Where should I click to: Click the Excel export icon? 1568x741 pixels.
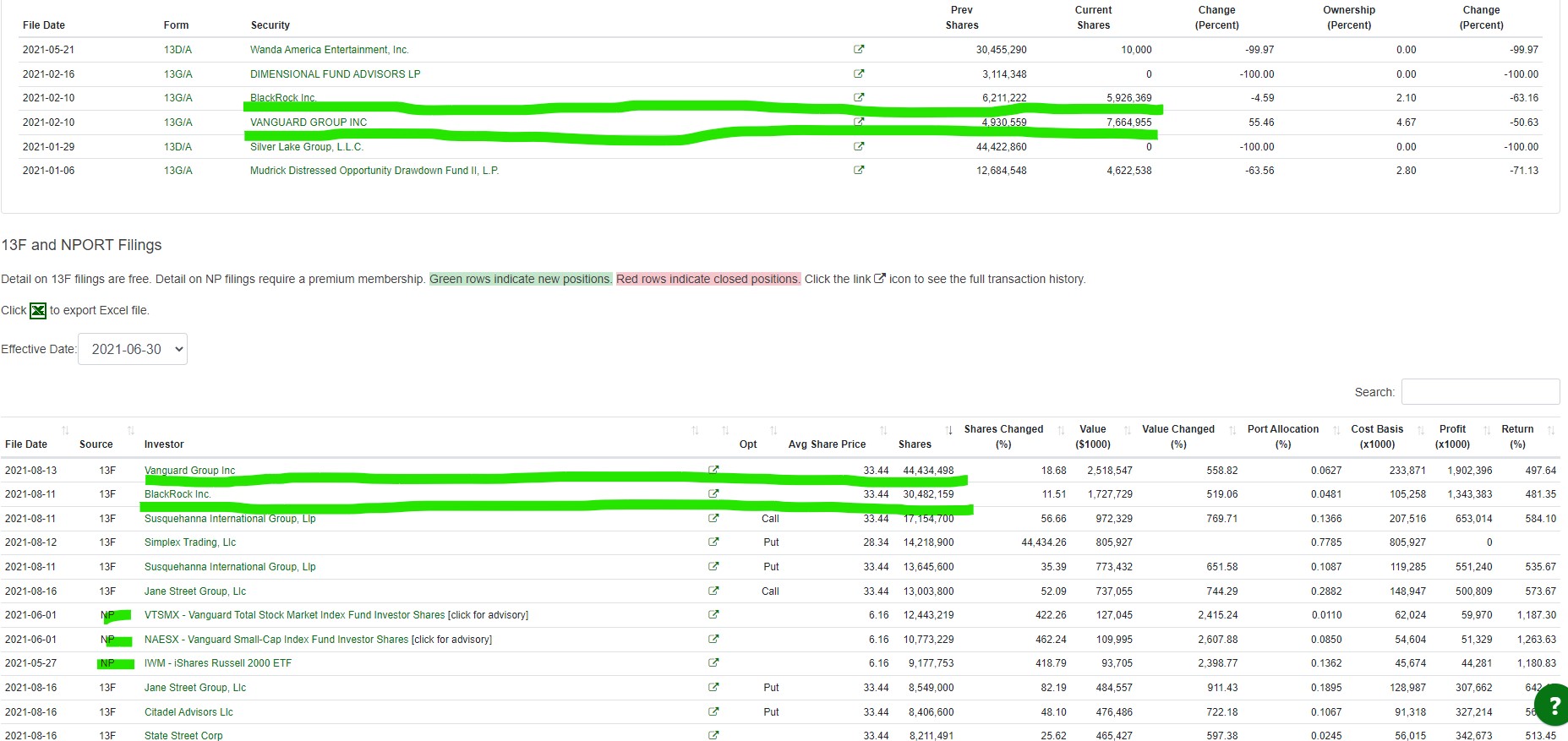[x=38, y=311]
